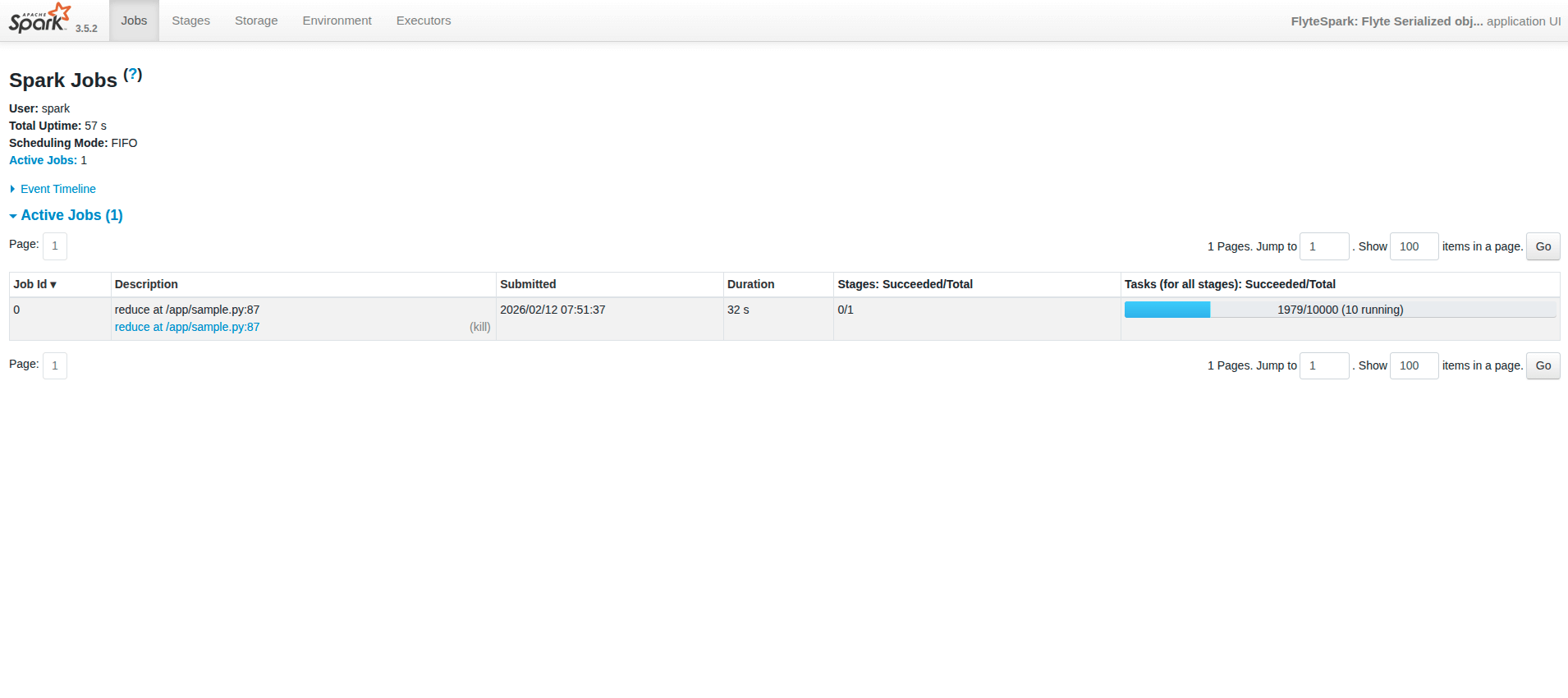Focus the bottom Jump to page field
The width and height of the screenshot is (1568, 698).
tap(1324, 365)
